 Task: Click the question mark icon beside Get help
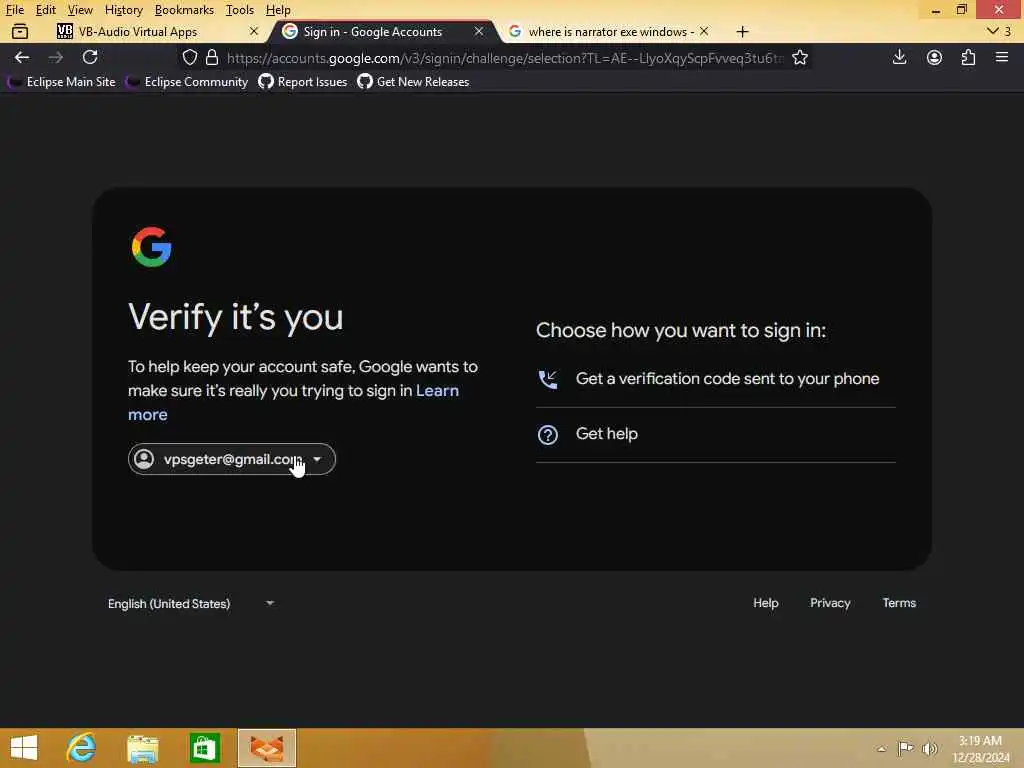(547, 434)
